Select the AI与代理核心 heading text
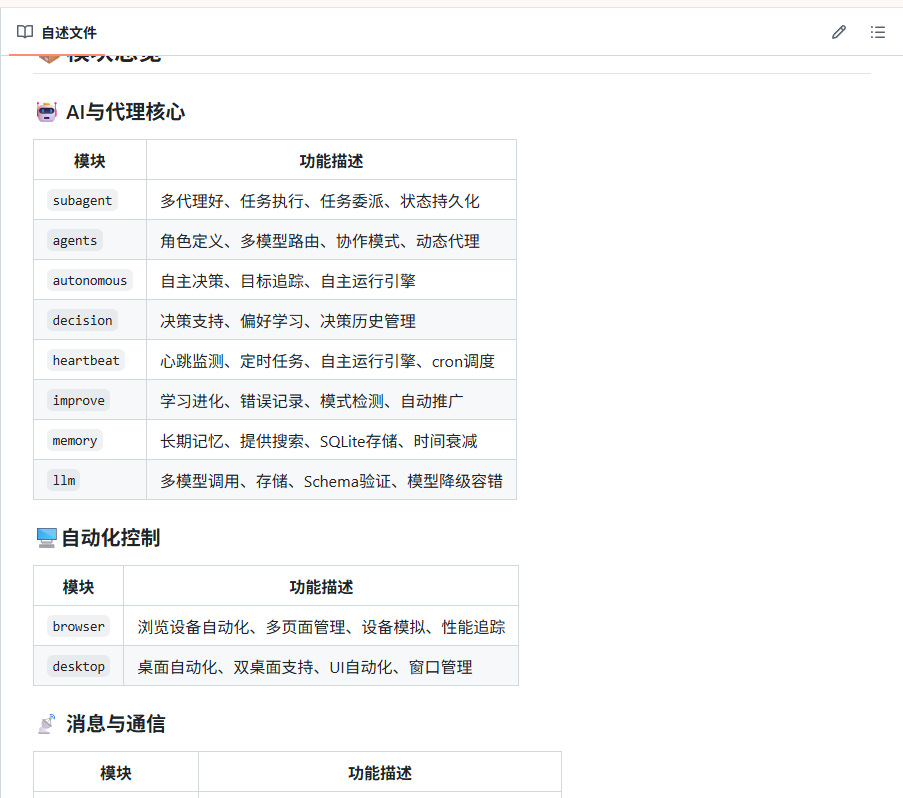903x798 pixels. (125, 112)
